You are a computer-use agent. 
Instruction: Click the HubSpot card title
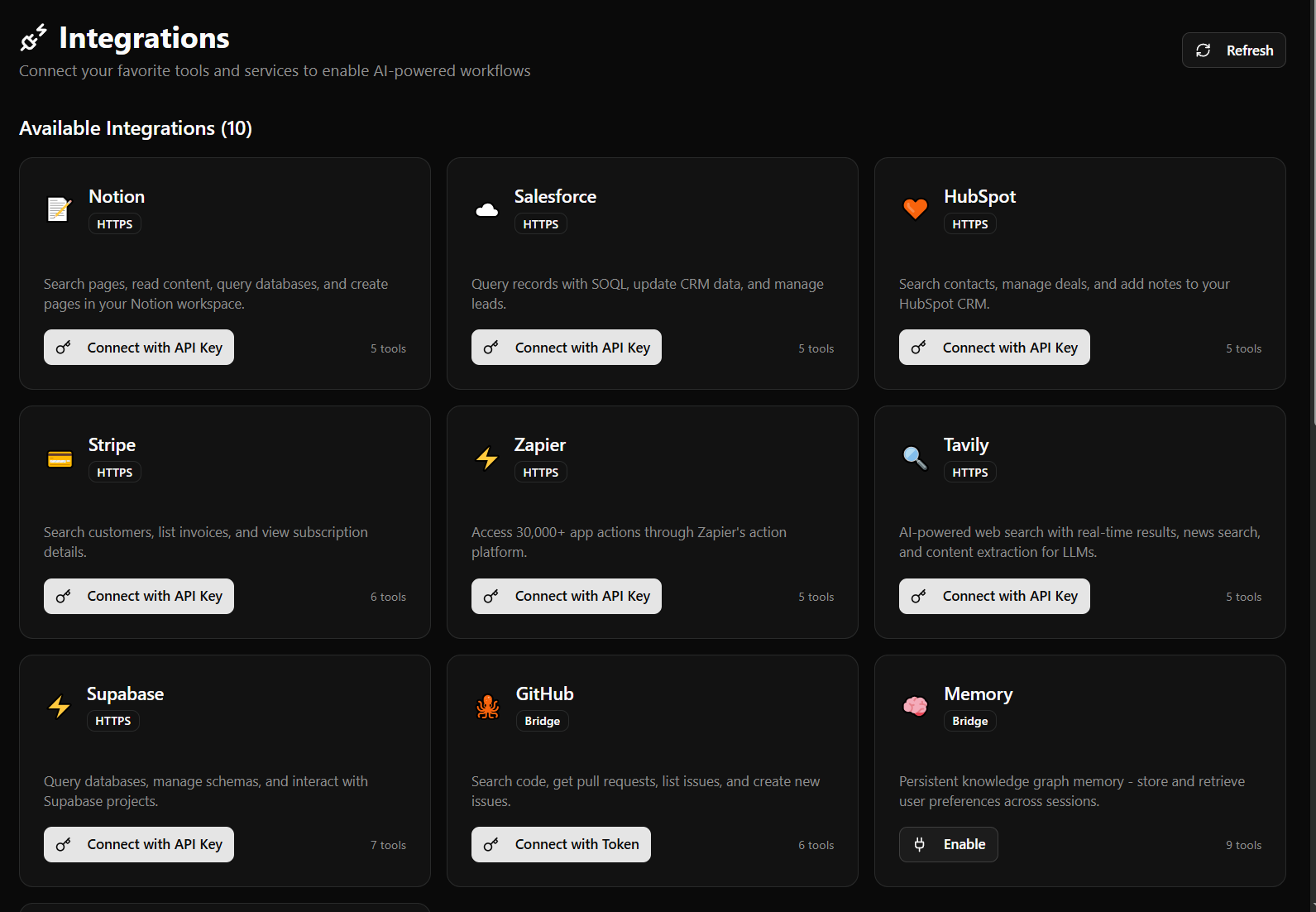tap(979, 197)
